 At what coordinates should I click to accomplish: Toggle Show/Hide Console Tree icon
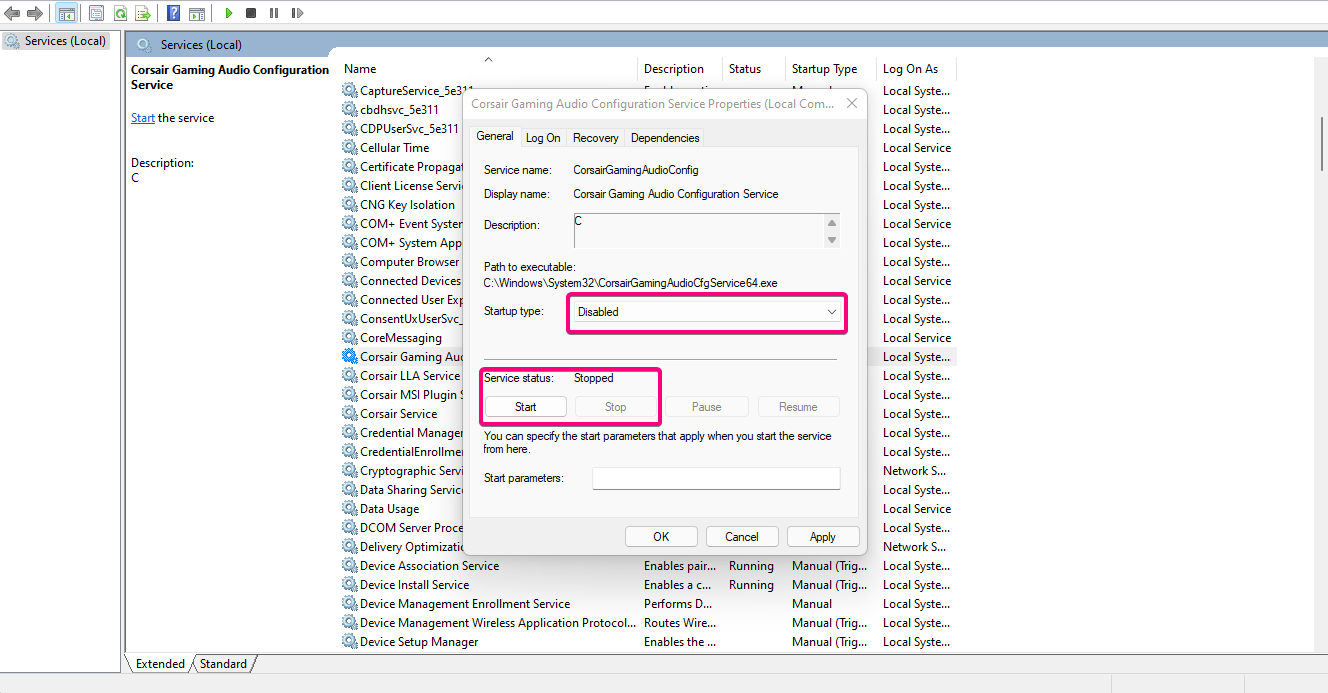point(66,13)
